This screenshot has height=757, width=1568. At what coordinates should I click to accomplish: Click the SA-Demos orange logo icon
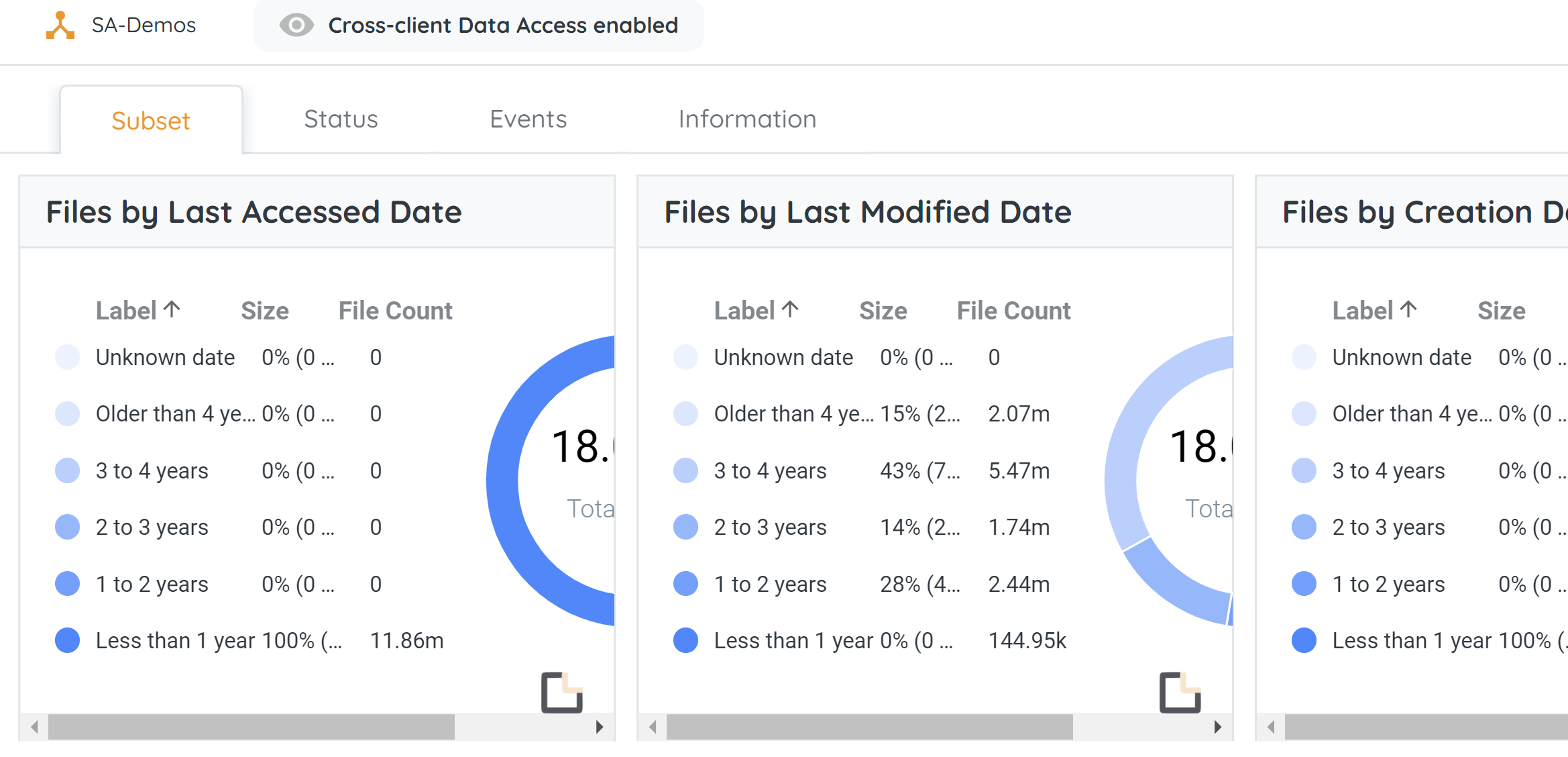pos(60,26)
